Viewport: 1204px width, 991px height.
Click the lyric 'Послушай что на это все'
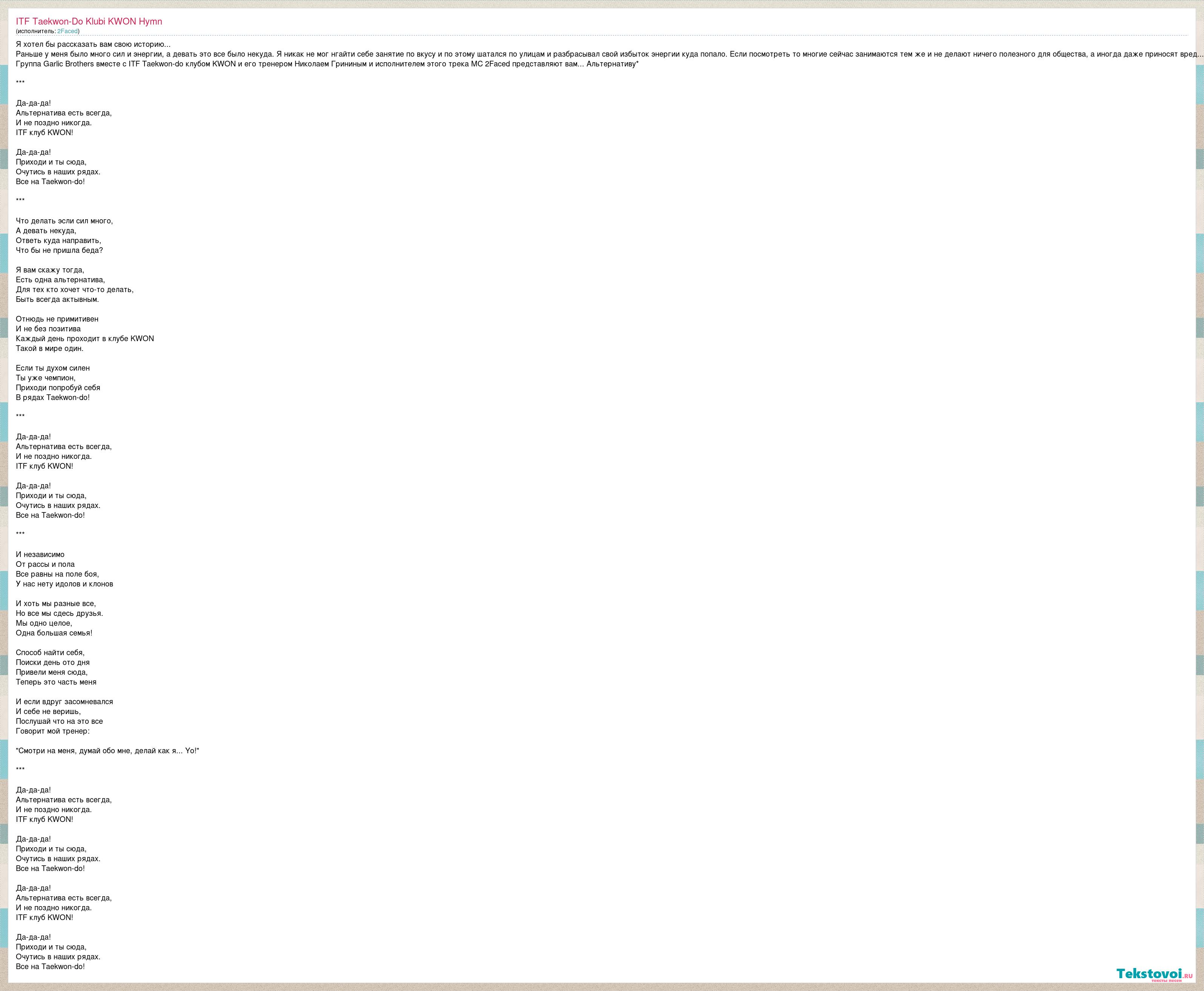(59, 721)
